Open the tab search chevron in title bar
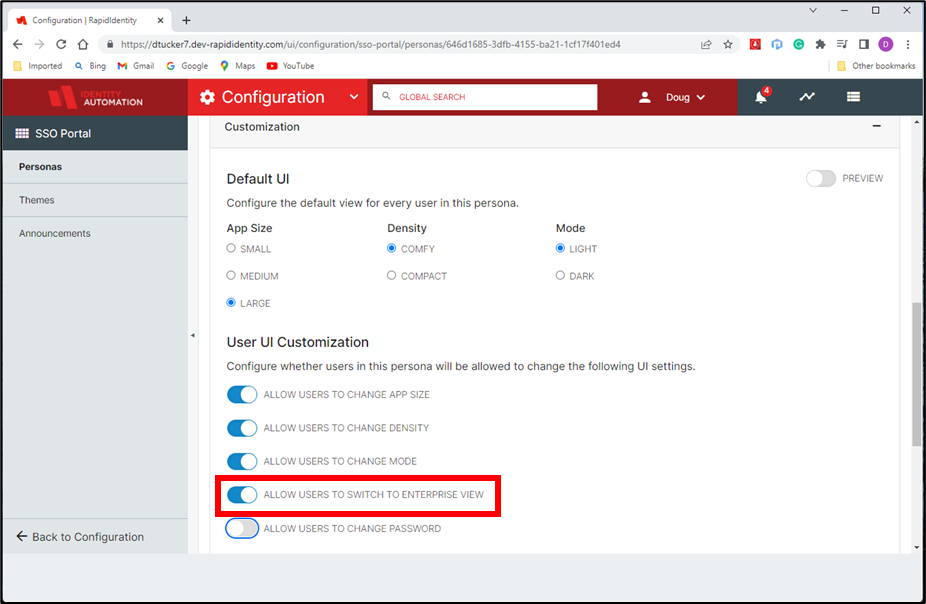The image size is (926, 604). coord(813,10)
